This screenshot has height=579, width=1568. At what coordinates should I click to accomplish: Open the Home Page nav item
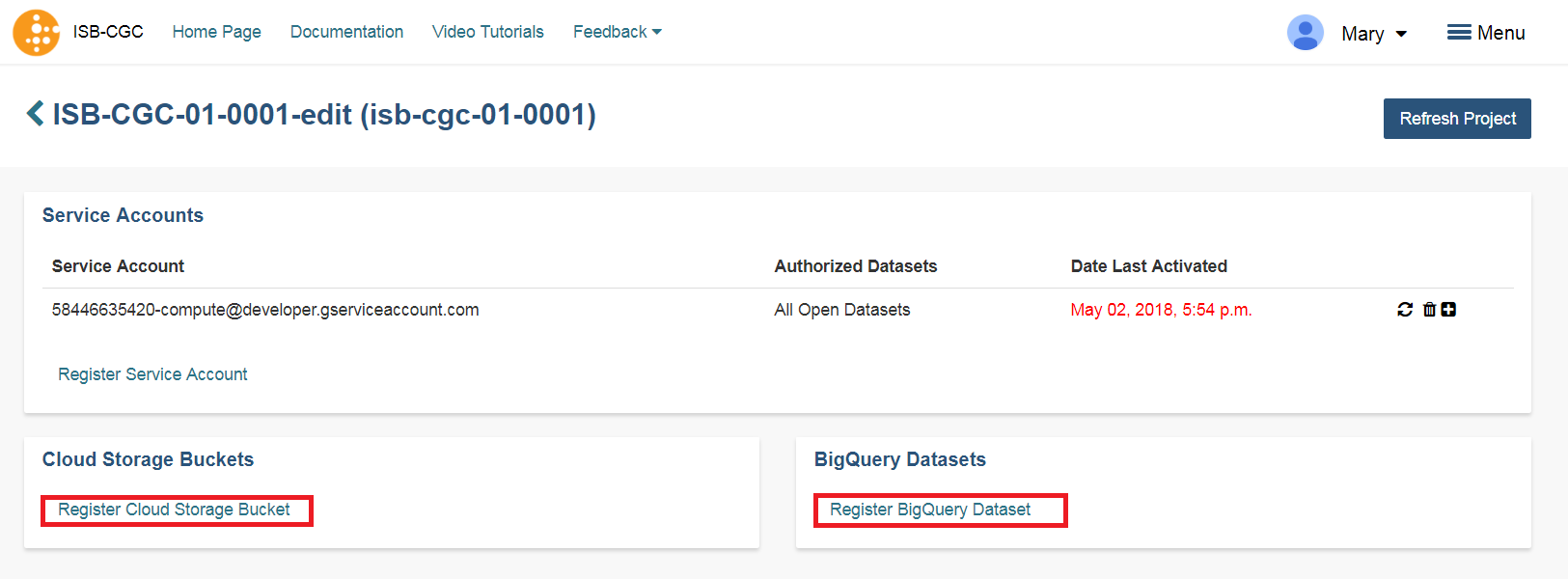tap(217, 32)
